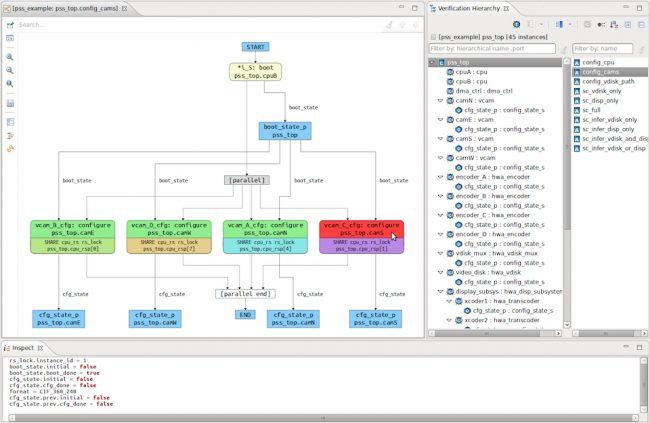Collapse the vdisk_mux : hwa_vdisk_mux node
This screenshot has height=423, width=650.
tap(441, 253)
